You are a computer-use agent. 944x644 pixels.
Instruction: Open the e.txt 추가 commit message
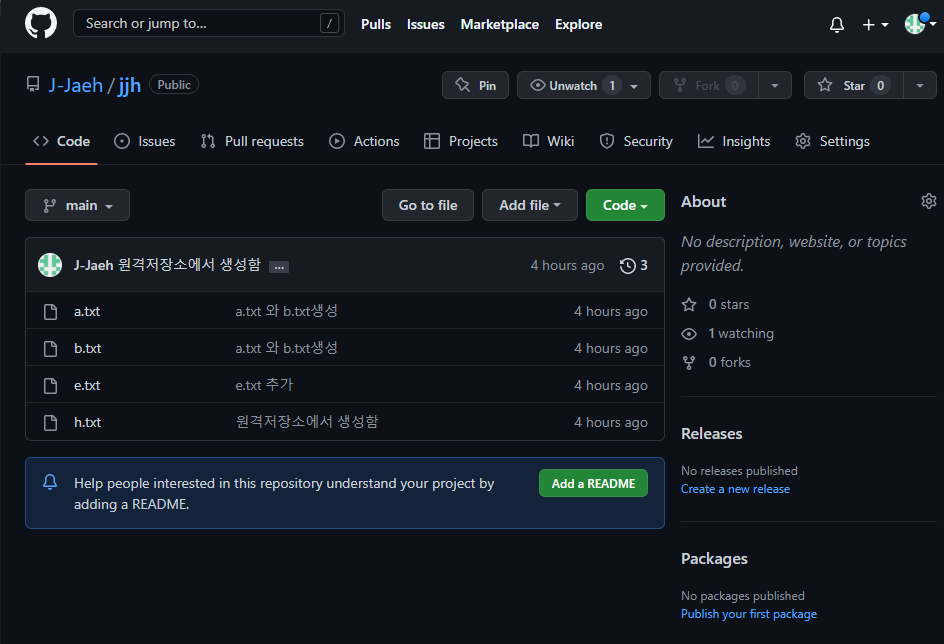[x=264, y=385]
